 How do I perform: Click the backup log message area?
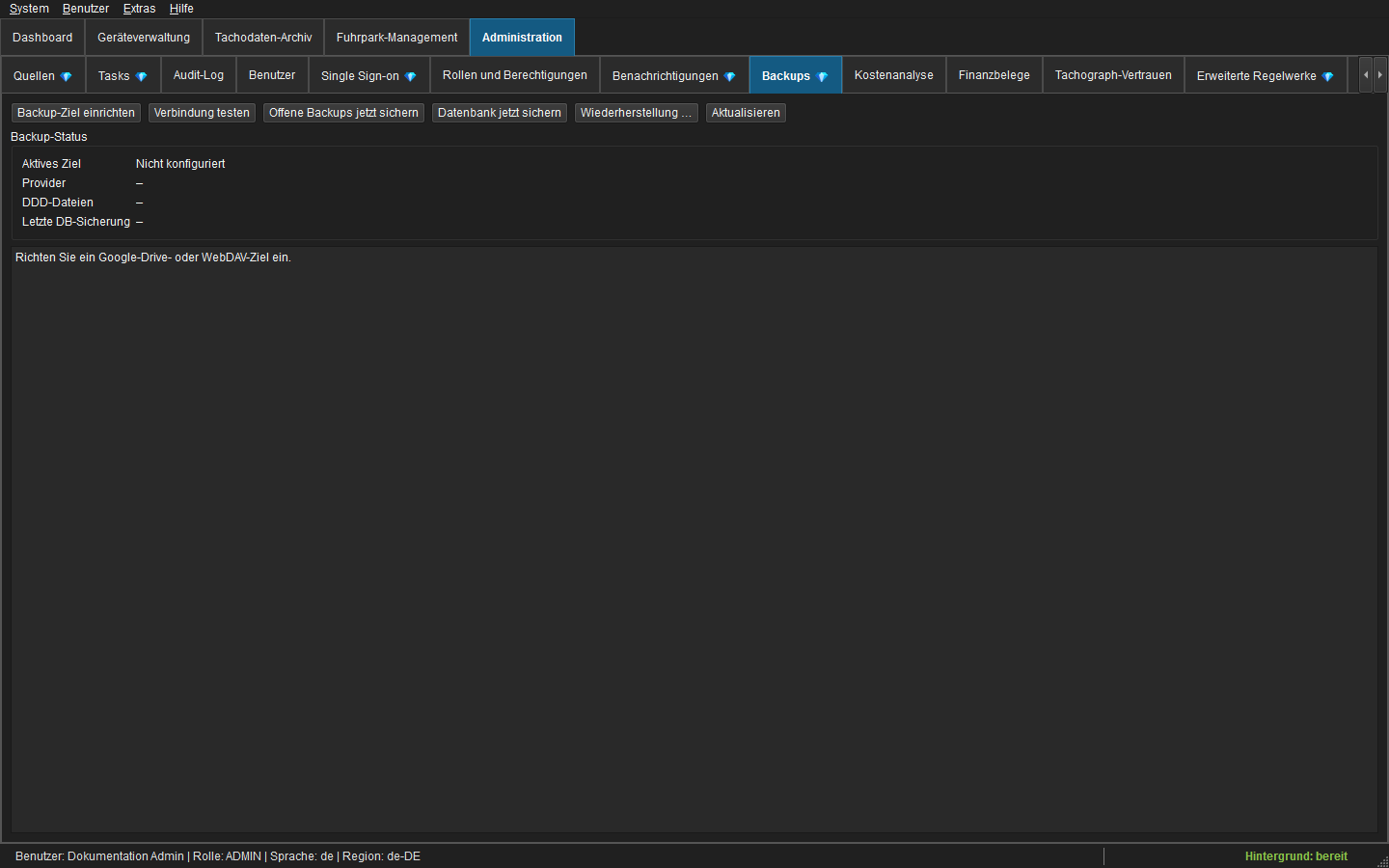694,539
